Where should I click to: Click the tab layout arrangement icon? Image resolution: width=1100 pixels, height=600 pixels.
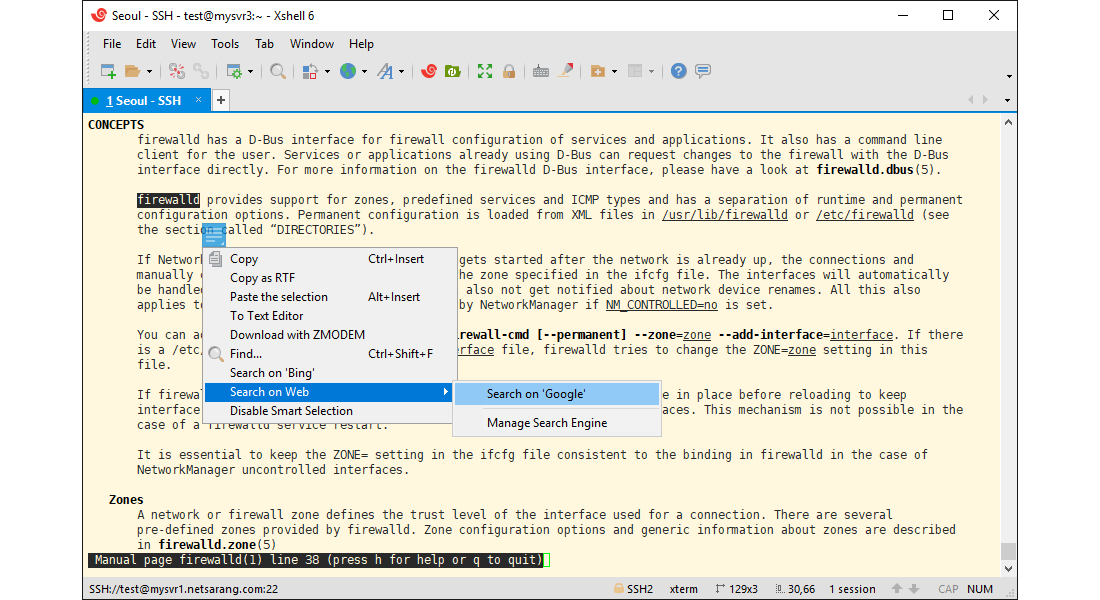point(635,71)
